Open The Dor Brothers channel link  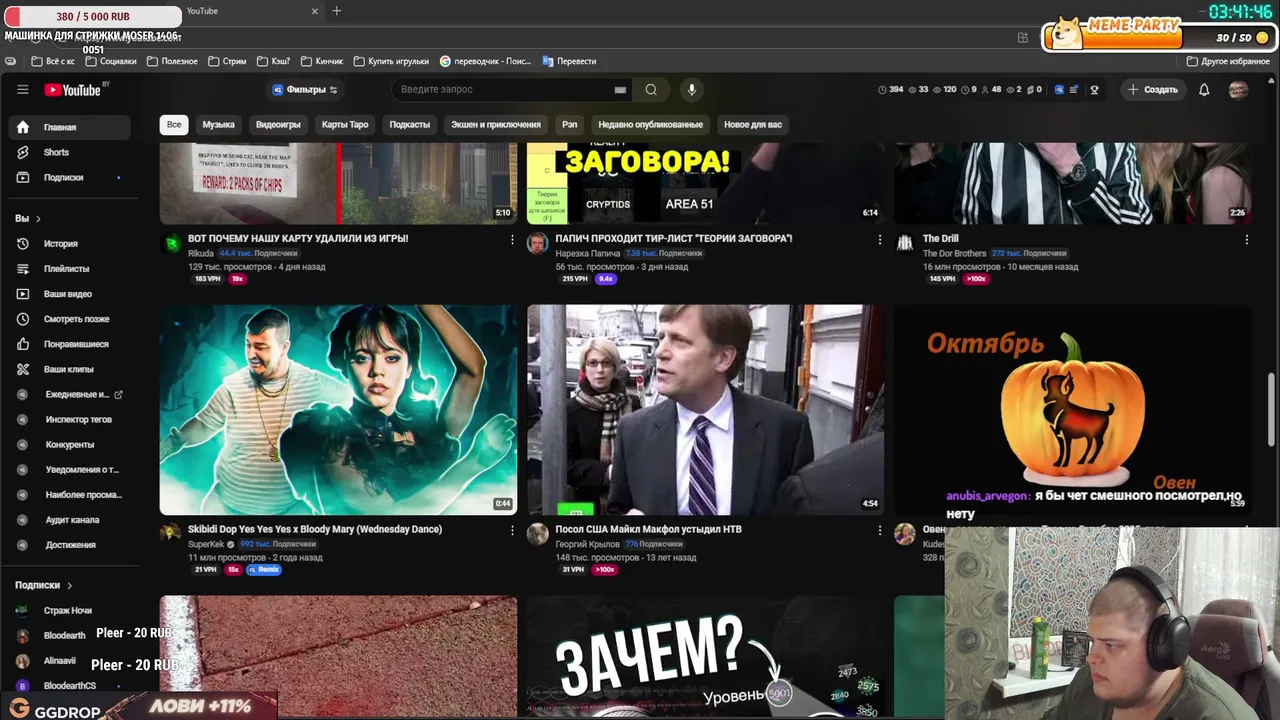click(954, 254)
